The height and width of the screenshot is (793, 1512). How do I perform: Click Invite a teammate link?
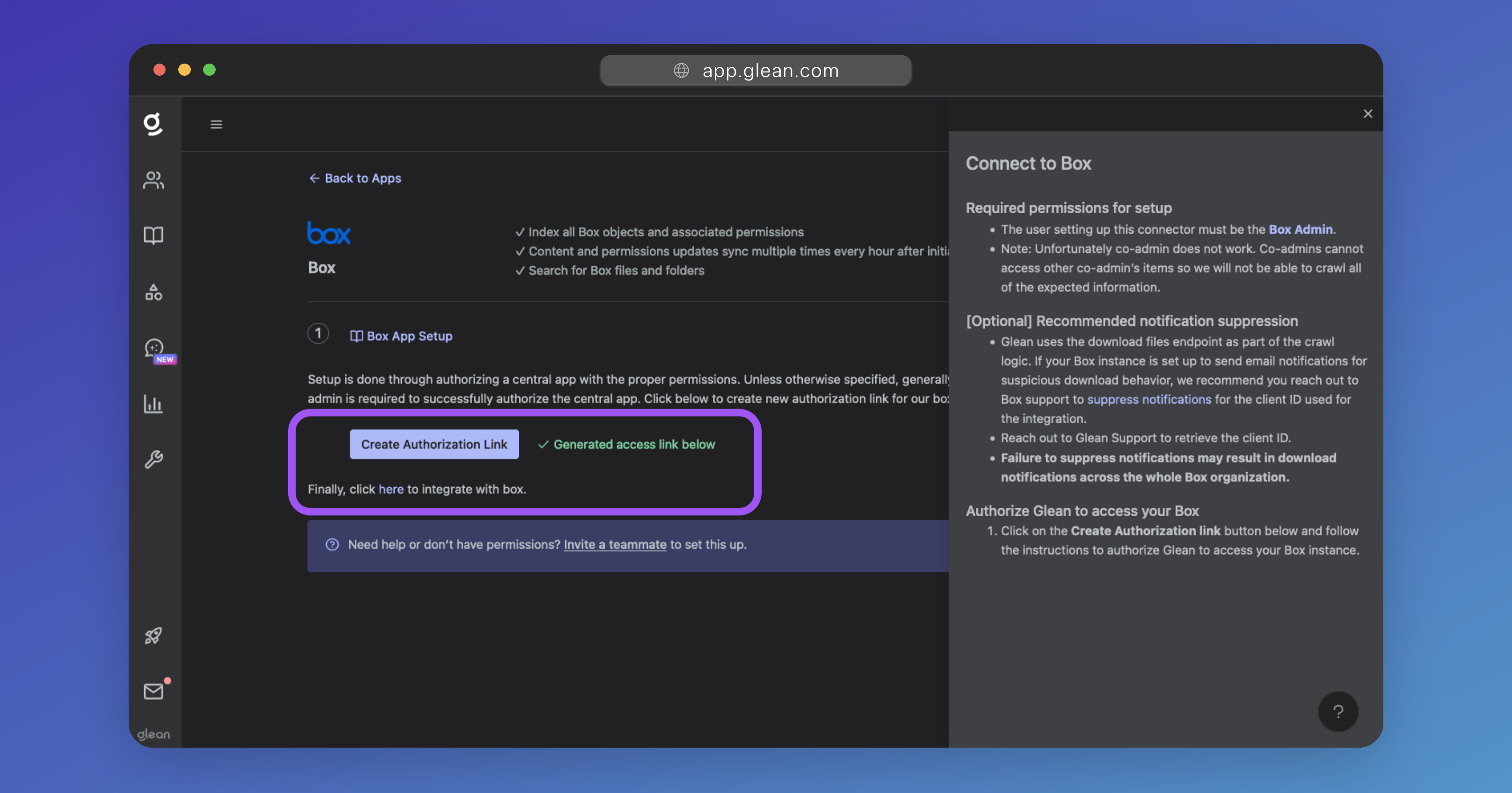(x=615, y=544)
